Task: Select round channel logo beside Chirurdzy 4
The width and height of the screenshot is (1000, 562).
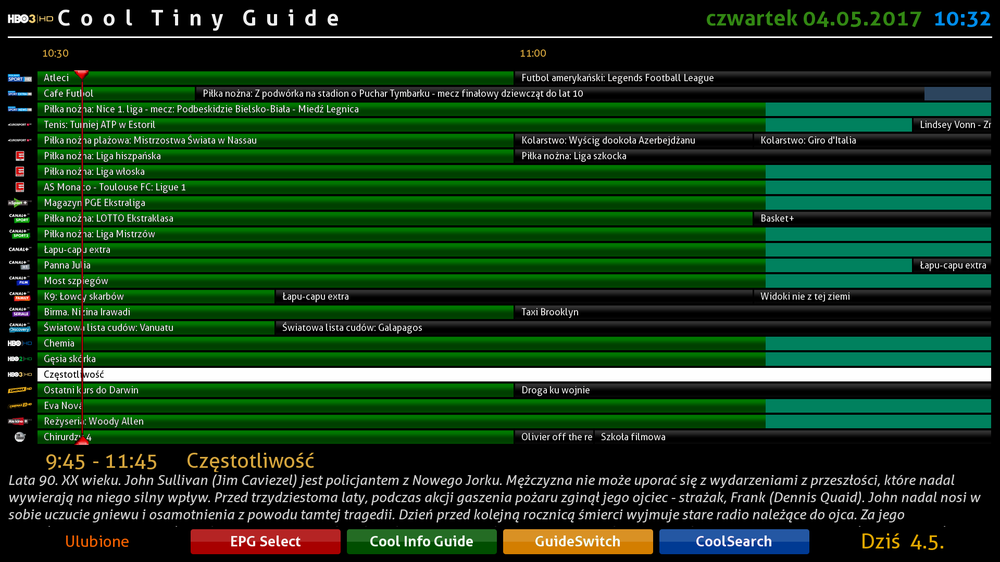Action: [x=20, y=438]
